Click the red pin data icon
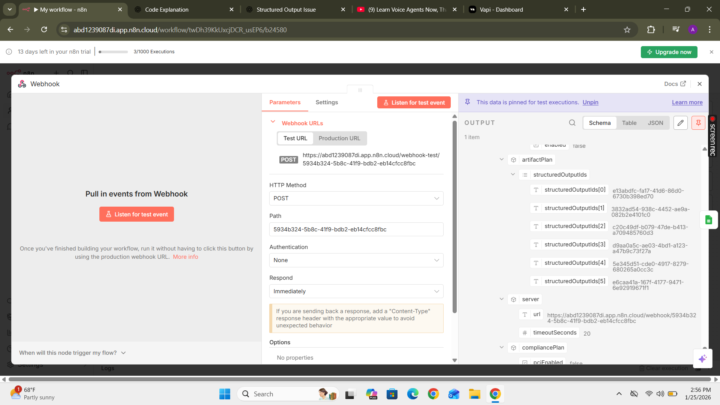The height and width of the screenshot is (405, 720). pyautogui.click(x=698, y=123)
